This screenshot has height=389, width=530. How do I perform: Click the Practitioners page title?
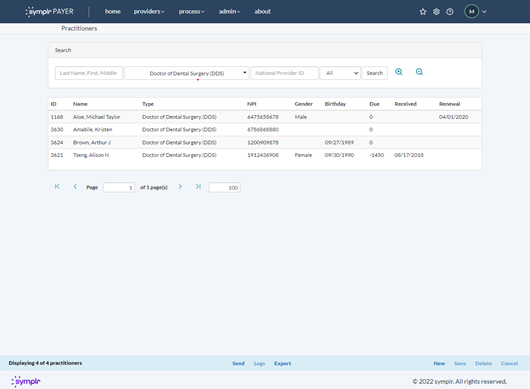pos(79,28)
